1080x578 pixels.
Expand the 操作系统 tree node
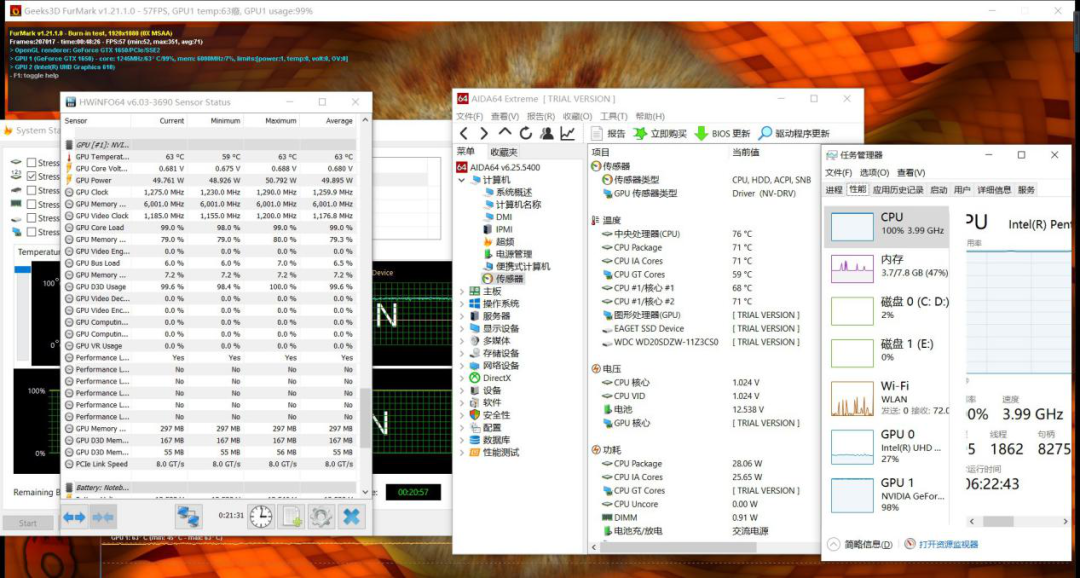(461, 304)
